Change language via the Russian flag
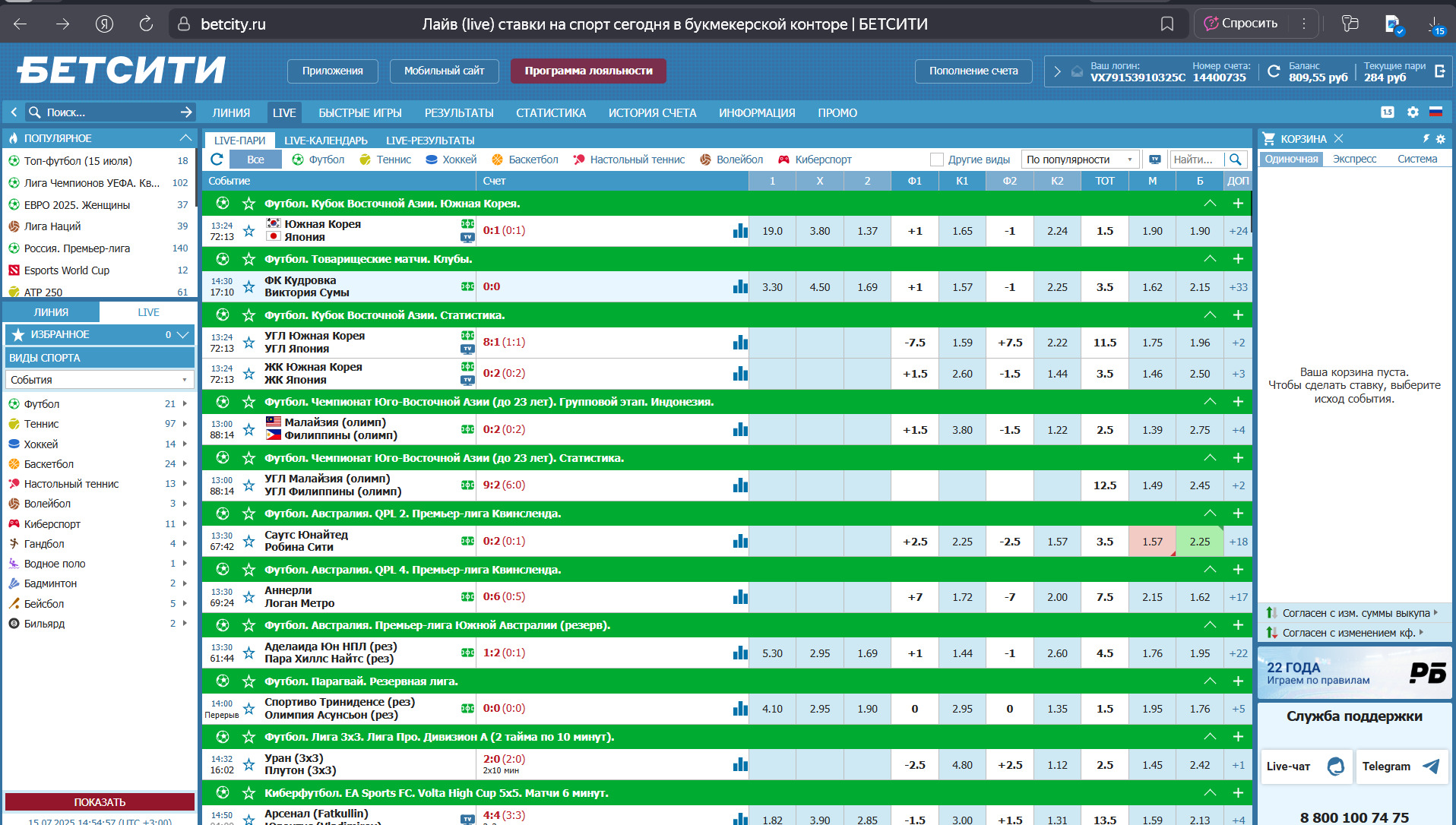Image resolution: width=1456 pixels, height=825 pixels. pos(1435,112)
